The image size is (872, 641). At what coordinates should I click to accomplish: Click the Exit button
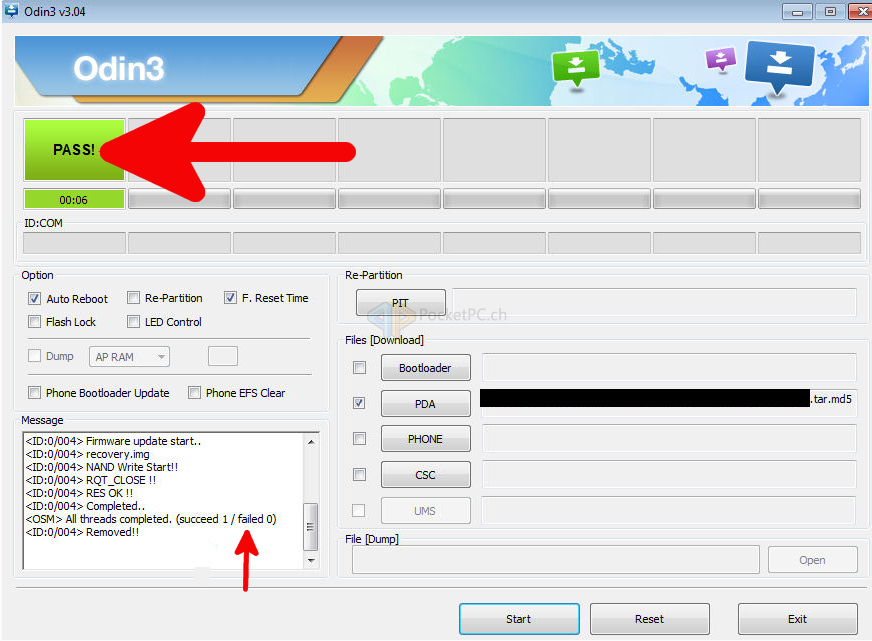pyautogui.click(x=797, y=619)
